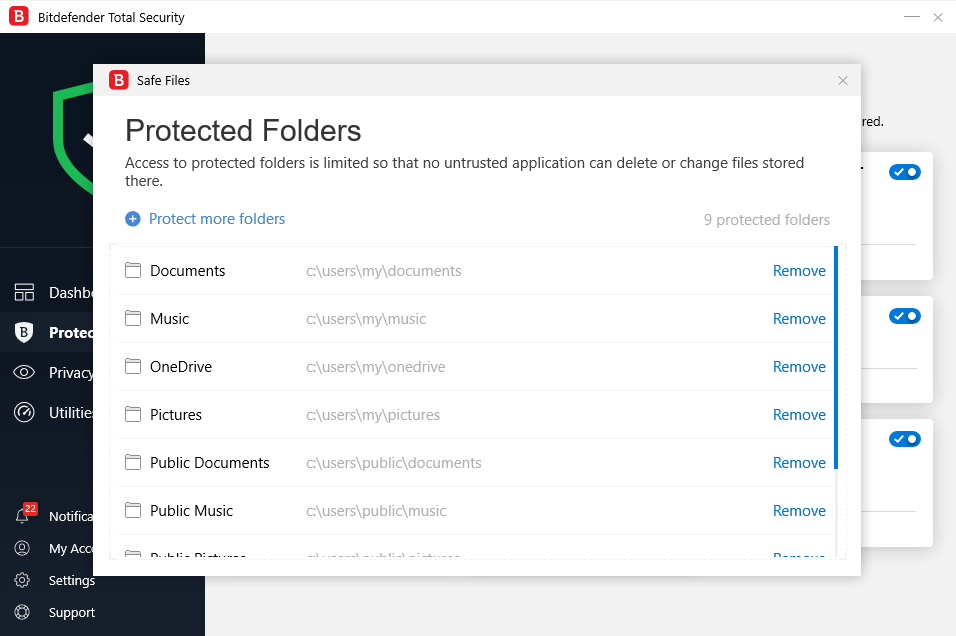
Task: Open the Notifications bell icon
Action: tap(22, 516)
